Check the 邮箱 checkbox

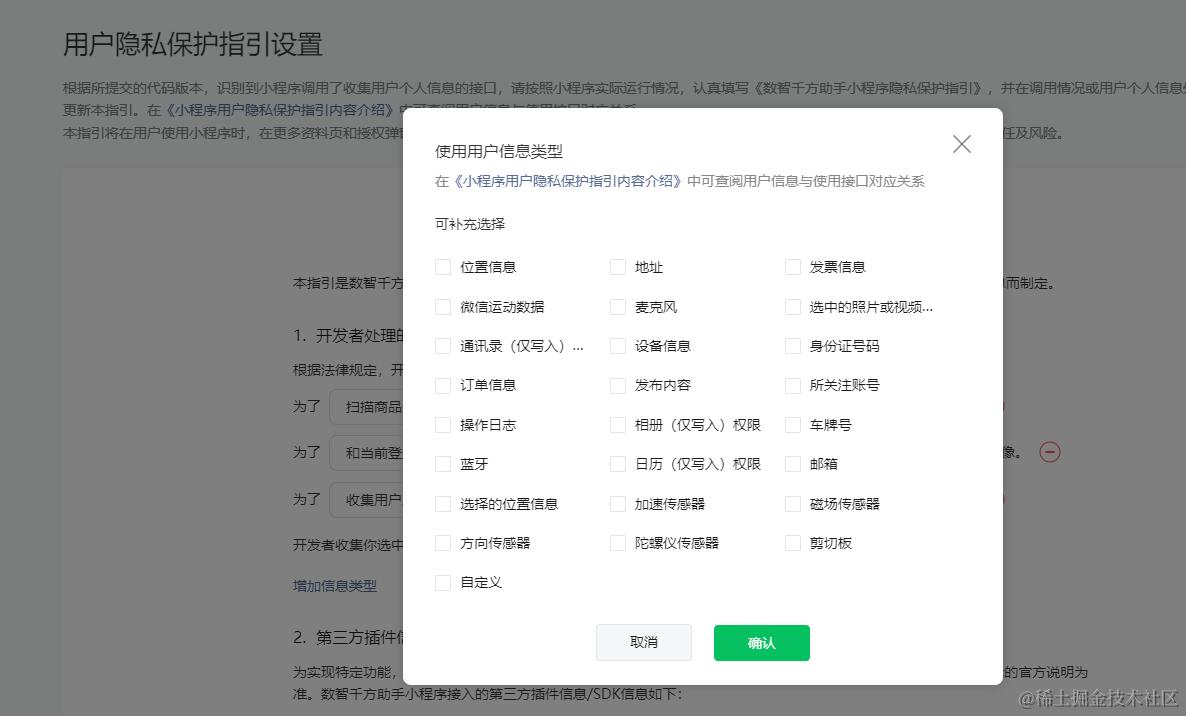click(x=793, y=464)
